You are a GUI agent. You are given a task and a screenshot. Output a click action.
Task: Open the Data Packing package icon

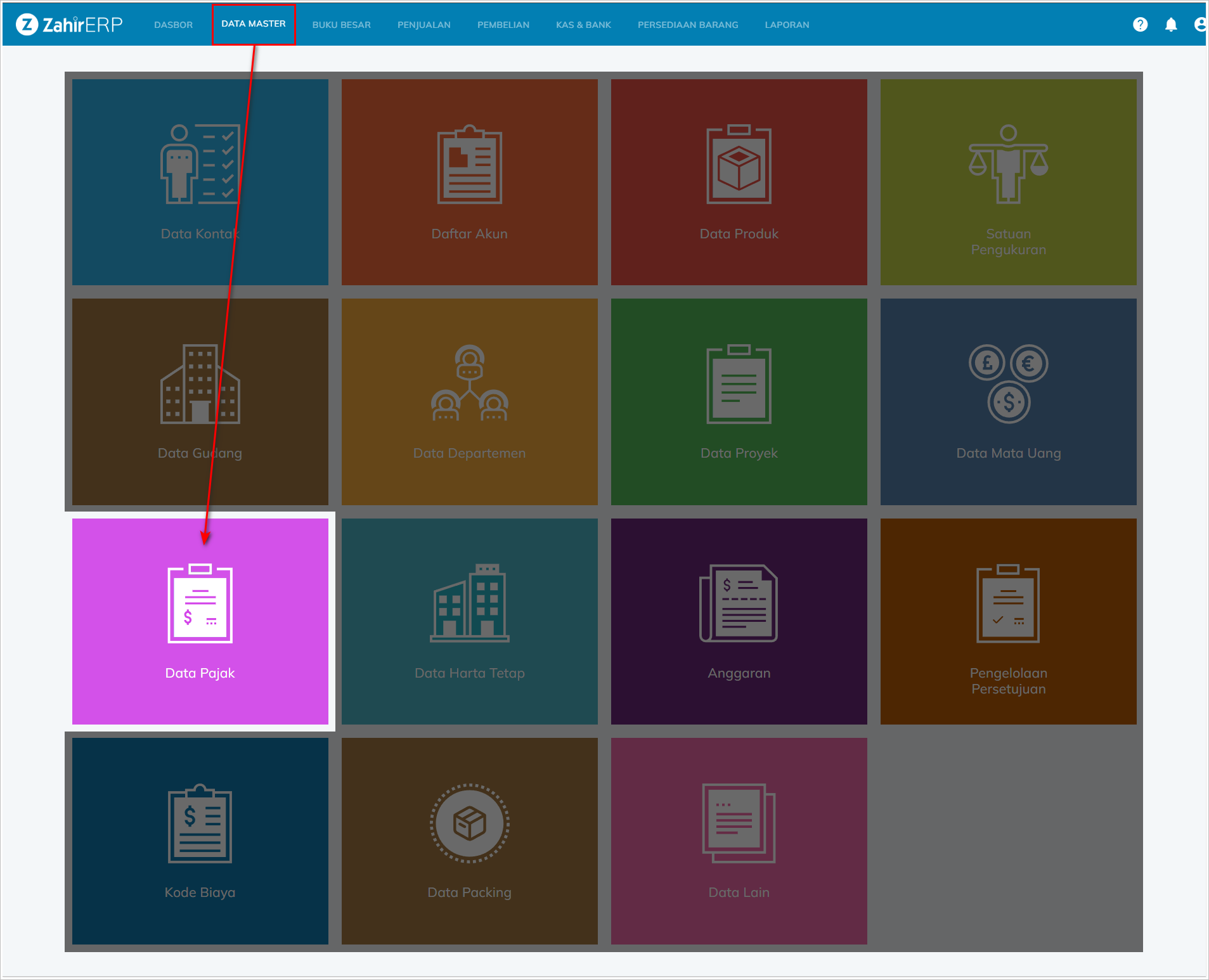pyautogui.click(x=469, y=823)
